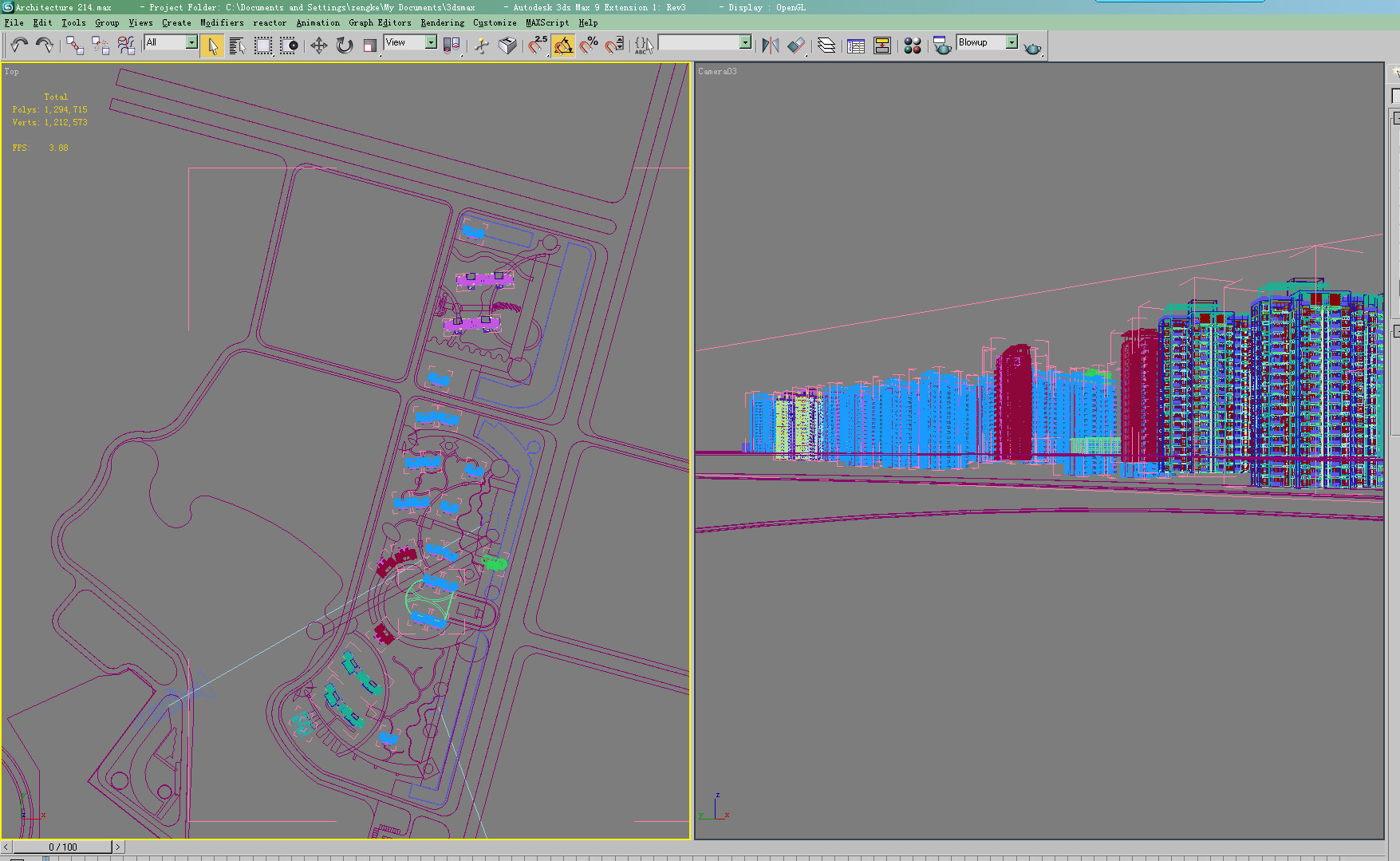Click the Use Pivot Point Center icon

tap(452, 45)
